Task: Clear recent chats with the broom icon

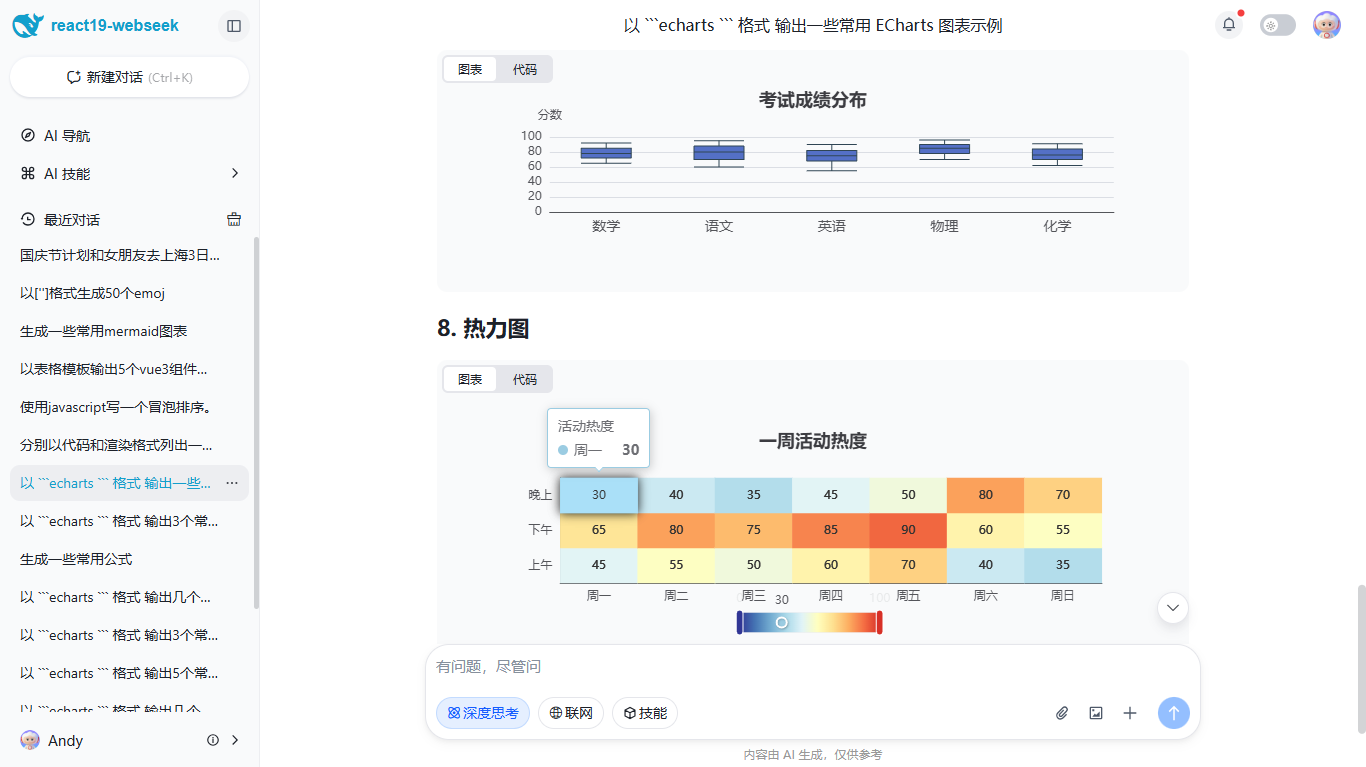Action: point(234,220)
